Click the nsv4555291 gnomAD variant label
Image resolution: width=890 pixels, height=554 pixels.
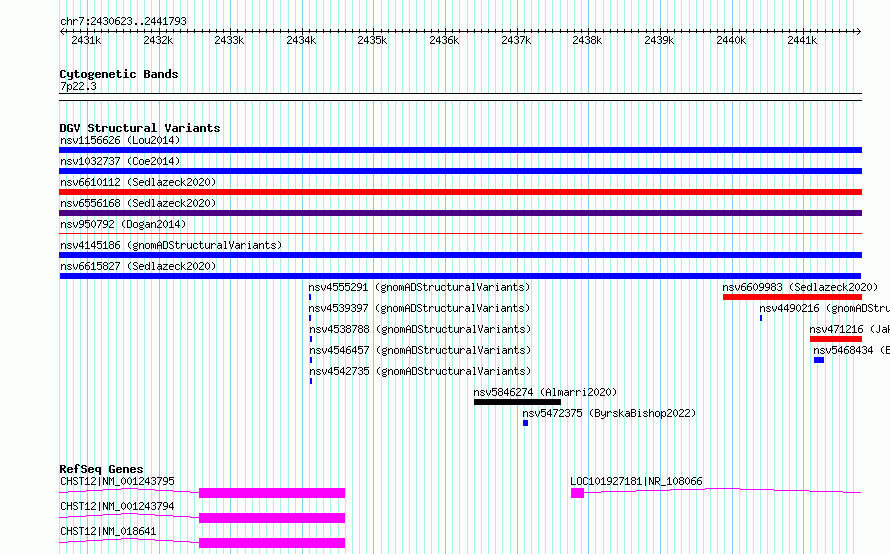(419, 287)
